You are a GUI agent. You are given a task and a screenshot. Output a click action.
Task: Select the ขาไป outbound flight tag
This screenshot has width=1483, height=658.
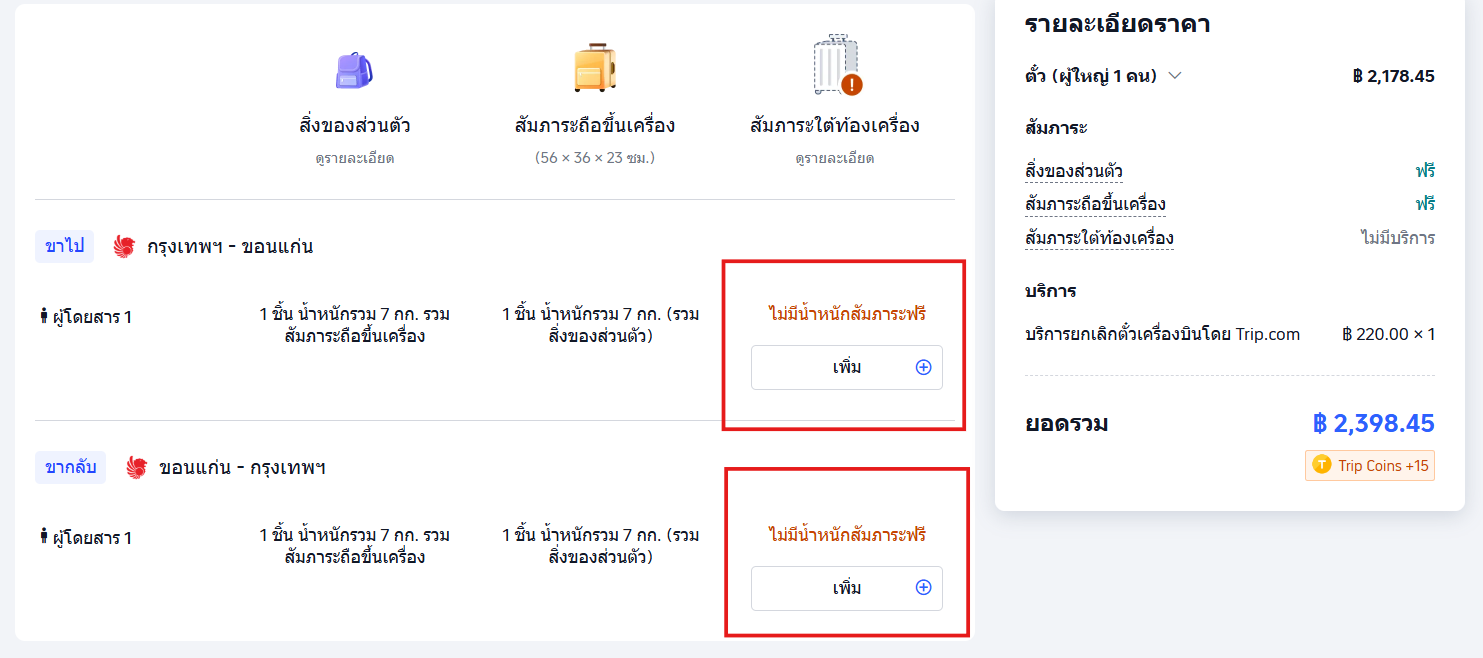tap(65, 246)
